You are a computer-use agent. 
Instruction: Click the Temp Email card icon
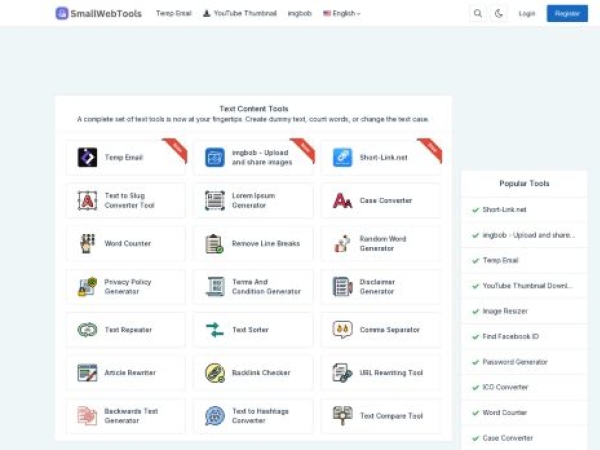point(87,157)
